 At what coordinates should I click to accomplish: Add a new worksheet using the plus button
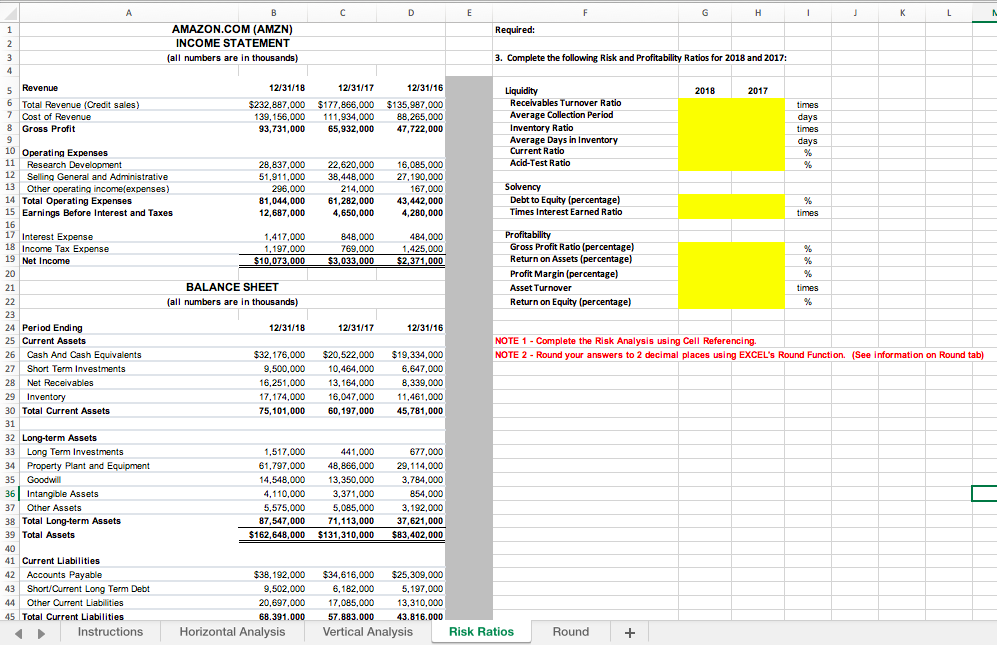pos(627,631)
